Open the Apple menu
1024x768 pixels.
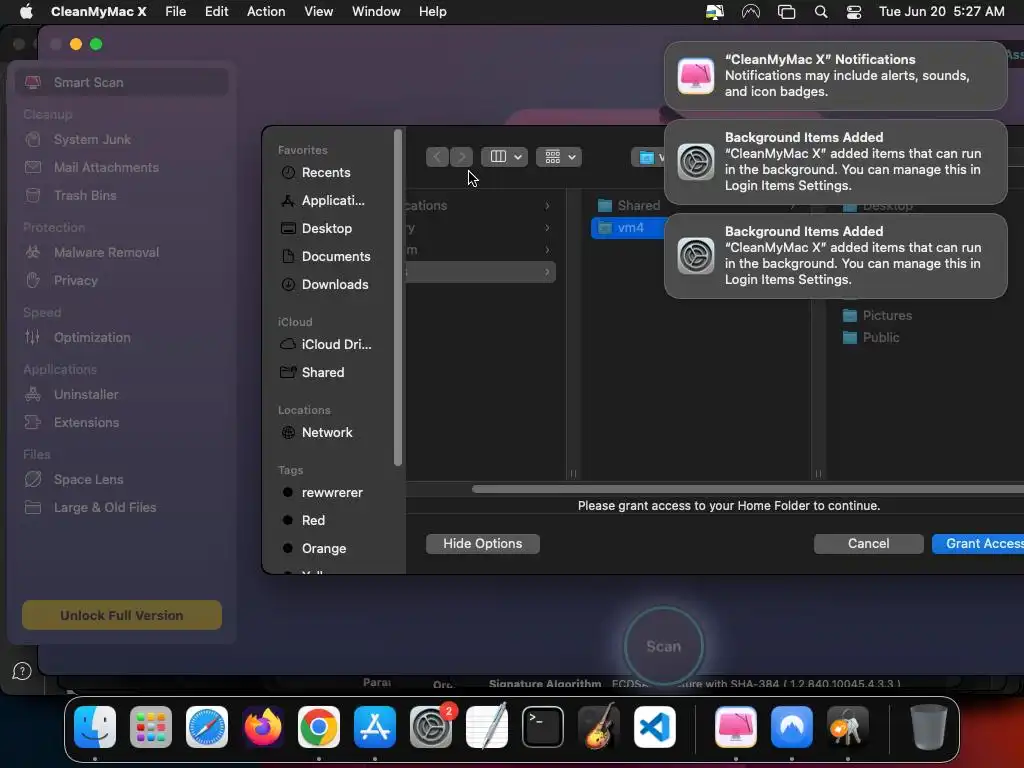coord(26,12)
